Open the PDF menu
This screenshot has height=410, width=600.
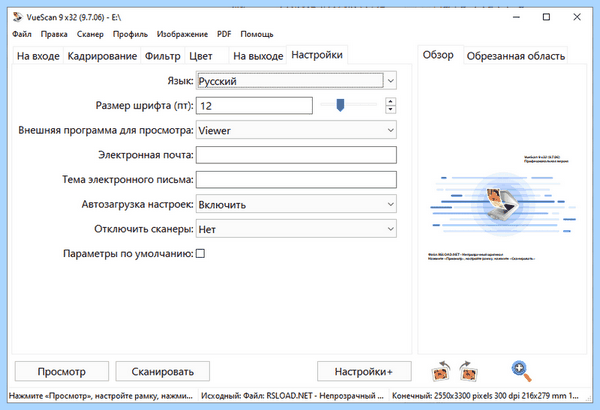(224, 34)
